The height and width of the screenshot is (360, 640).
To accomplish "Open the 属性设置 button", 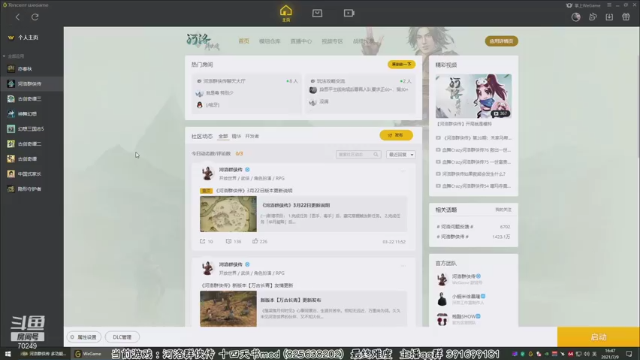I will 84,337.
